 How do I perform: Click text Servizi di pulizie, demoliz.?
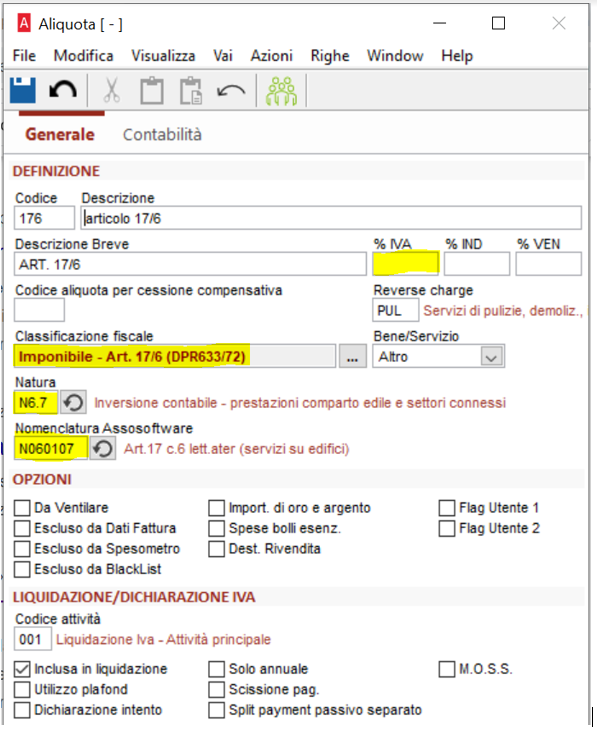tap(503, 311)
